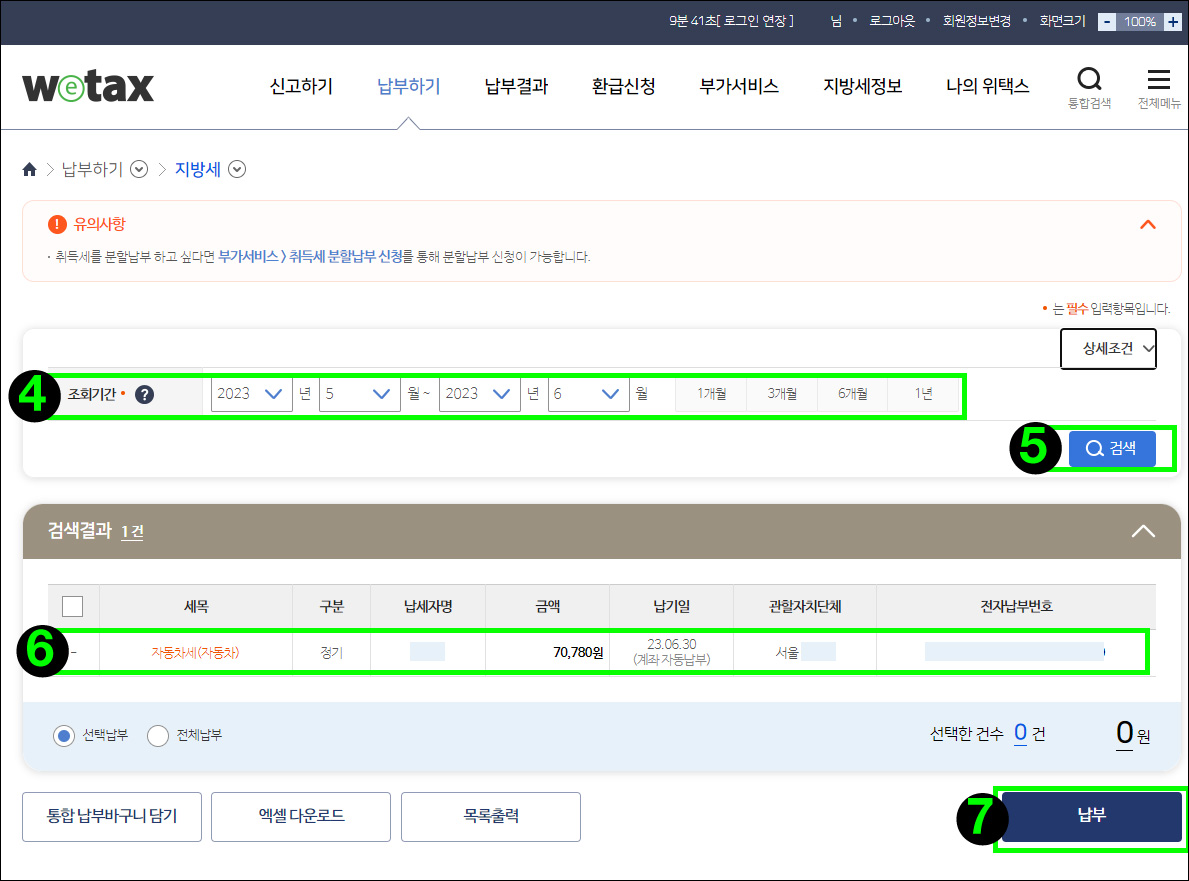This screenshot has height=881, width=1189.
Task: Open the 전체메뉴 hamburger icon
Action: 1158,80
